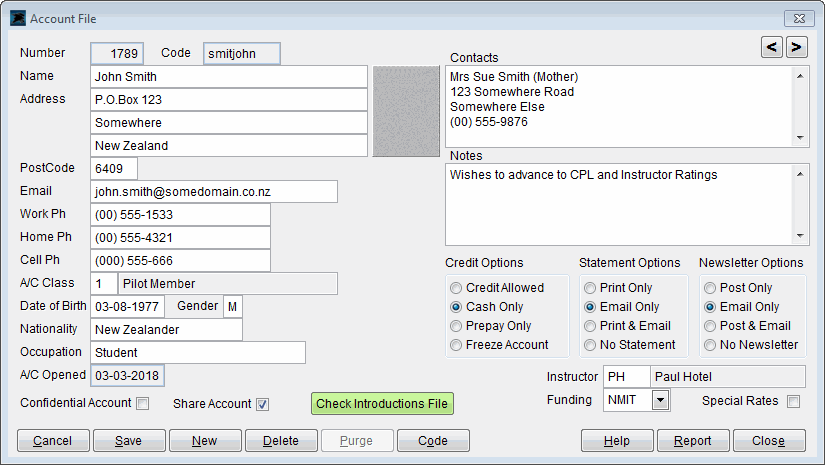The image size is (825, 465).
Task: Click the Code button
Action: 433,441
